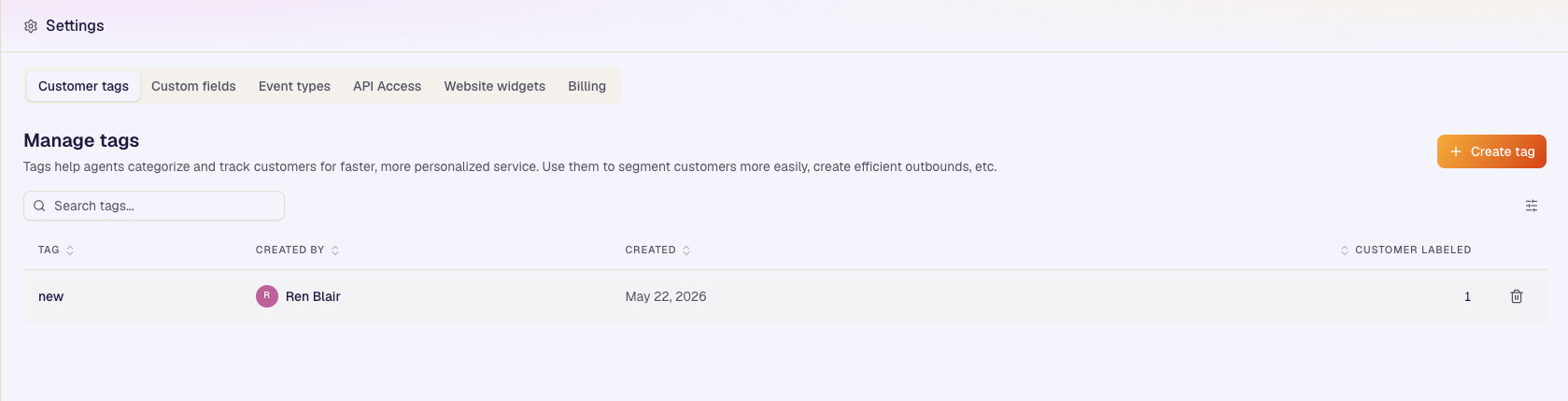Delete the "new" tag with trash icon
This screenshot has height=401, width=1568.
coord(1517,296)
